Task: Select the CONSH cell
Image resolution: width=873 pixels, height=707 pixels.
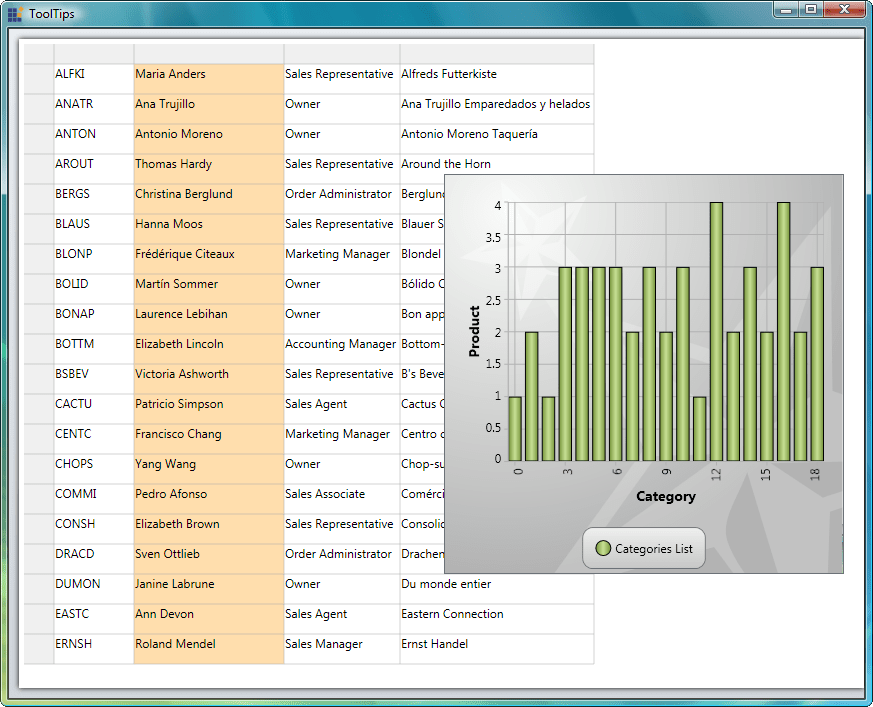Action: [94, 530]
